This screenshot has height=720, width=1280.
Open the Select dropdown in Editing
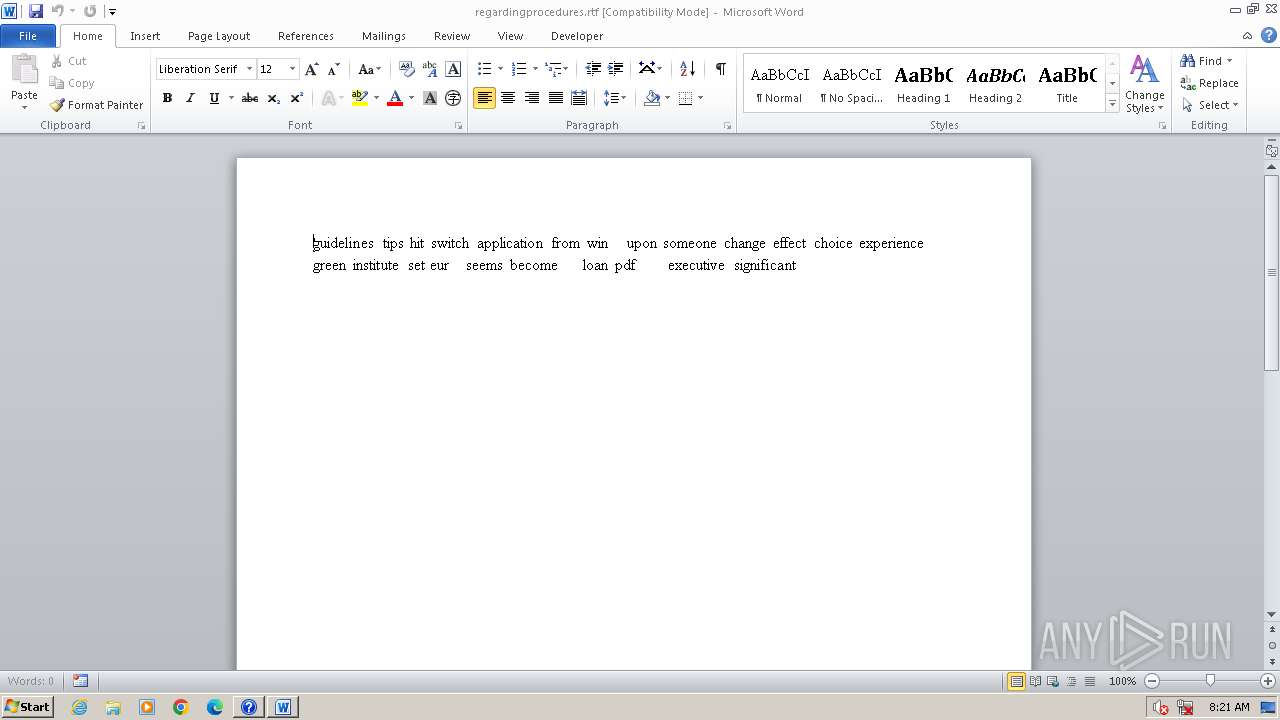(x=1210, y=105)
